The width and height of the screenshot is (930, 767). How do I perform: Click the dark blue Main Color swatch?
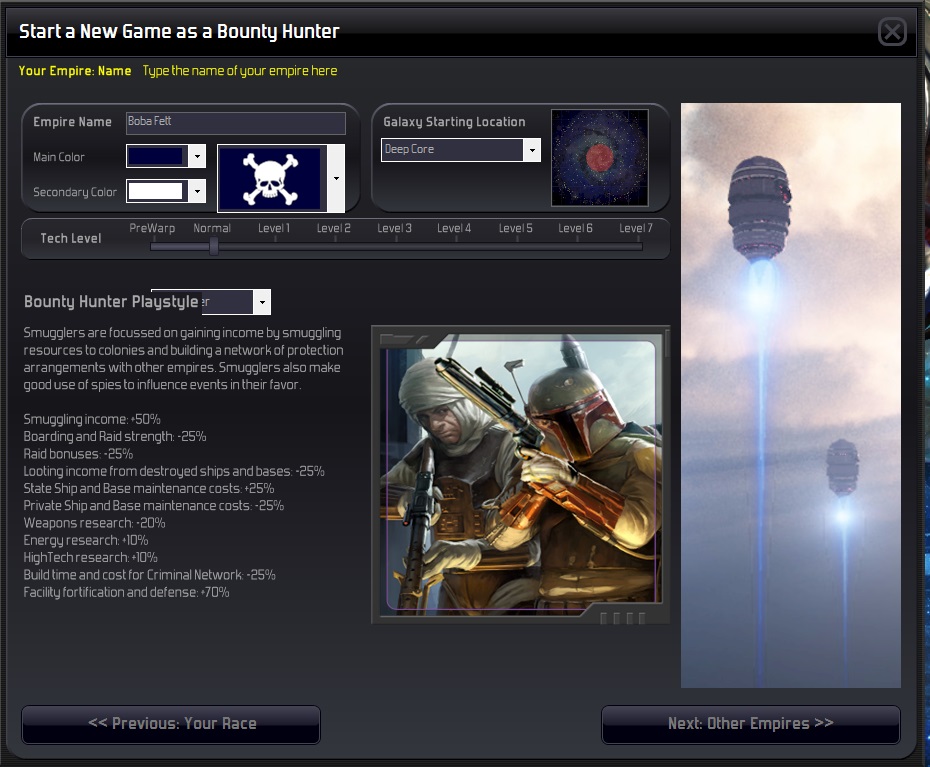pyautogui.click(x=157, y=157)
